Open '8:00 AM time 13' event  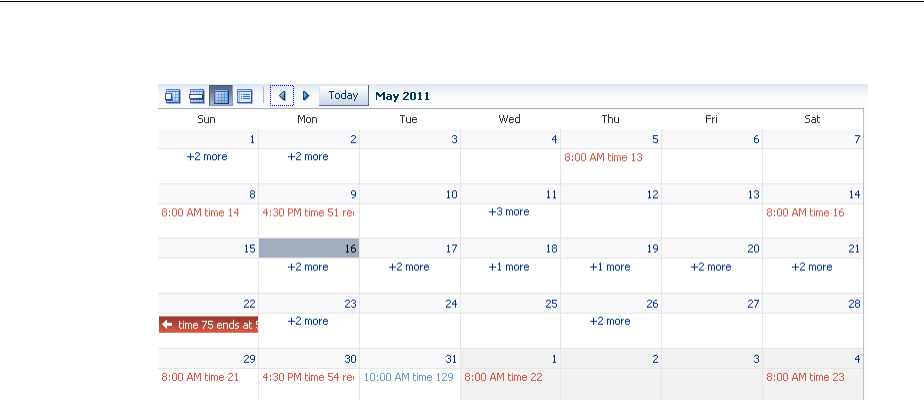[x=604, y=157]
